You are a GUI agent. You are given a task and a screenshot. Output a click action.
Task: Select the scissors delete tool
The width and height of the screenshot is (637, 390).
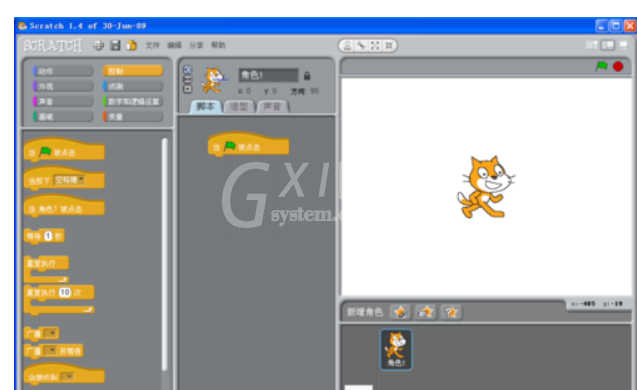(361, 46)
